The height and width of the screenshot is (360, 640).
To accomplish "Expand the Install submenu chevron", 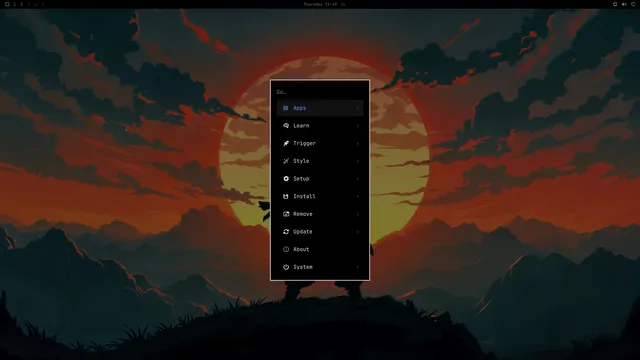I will (358, 196).
